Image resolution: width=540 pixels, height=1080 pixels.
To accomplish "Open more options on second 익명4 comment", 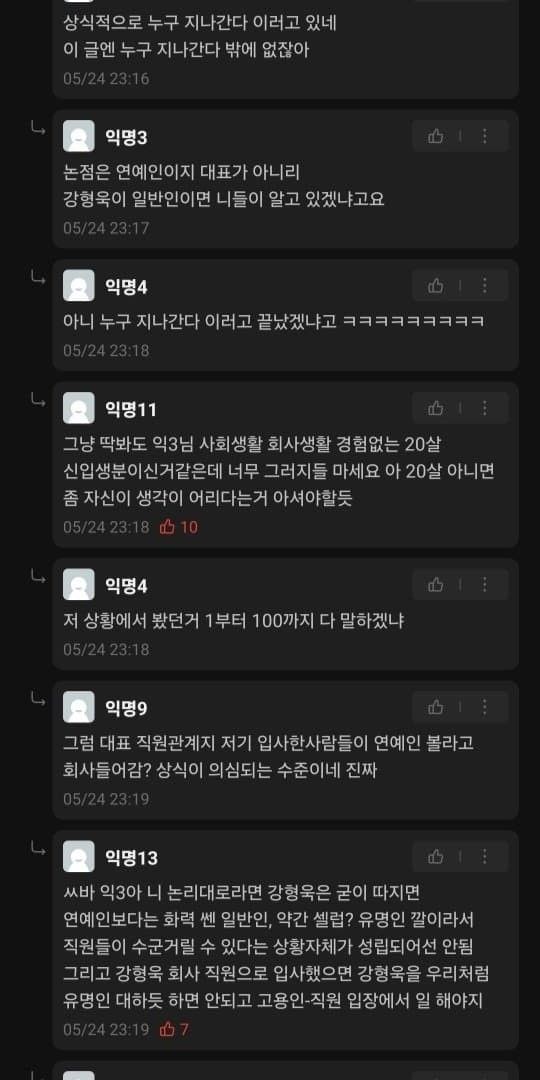I will [x=484, y=585].
